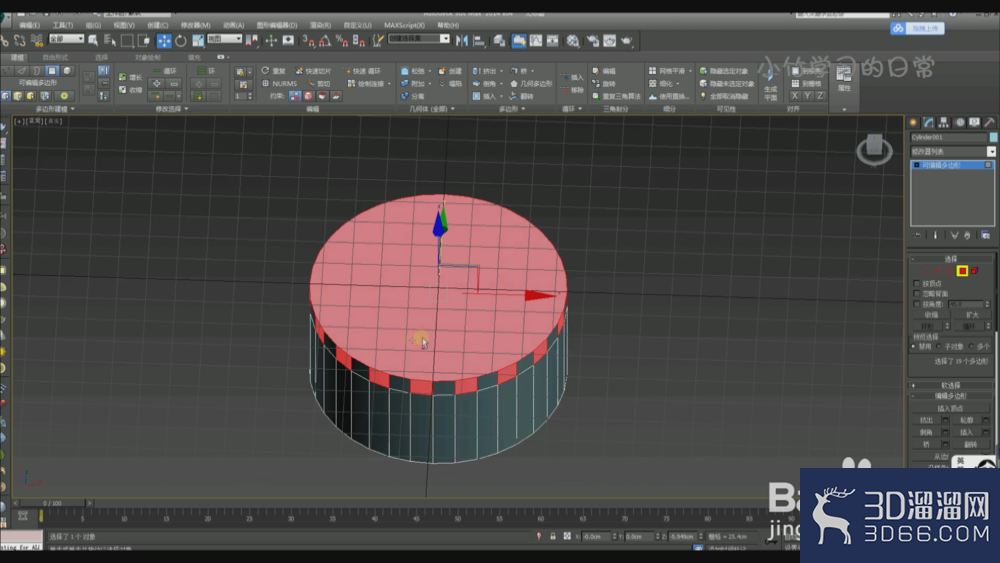
Task: Expand the 软选择 rollout
Action: 950,385
